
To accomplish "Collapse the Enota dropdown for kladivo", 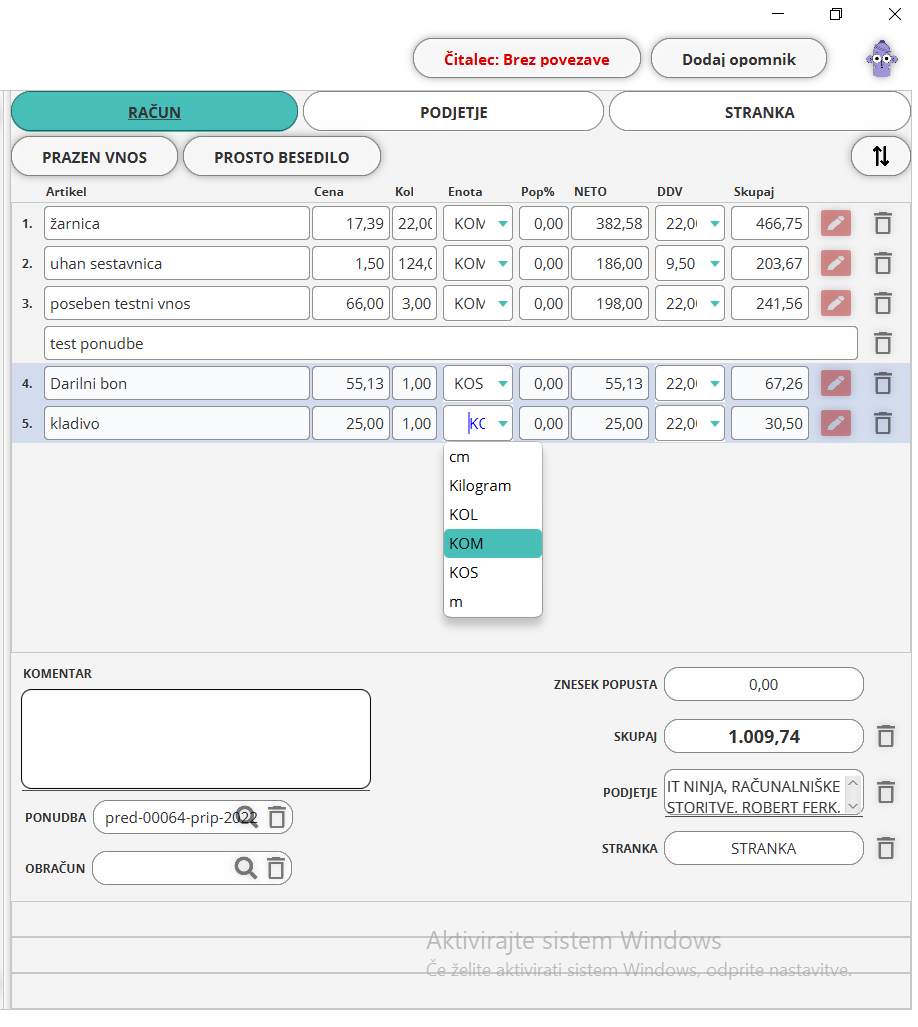I will tap(502, 423).
